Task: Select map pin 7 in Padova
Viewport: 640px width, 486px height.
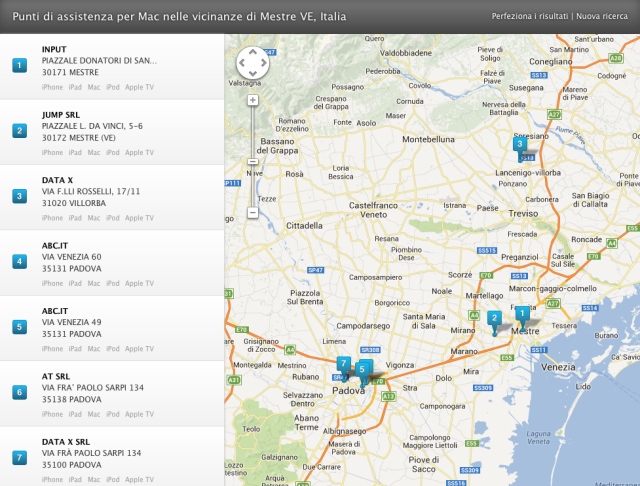Action: point(344,366)
